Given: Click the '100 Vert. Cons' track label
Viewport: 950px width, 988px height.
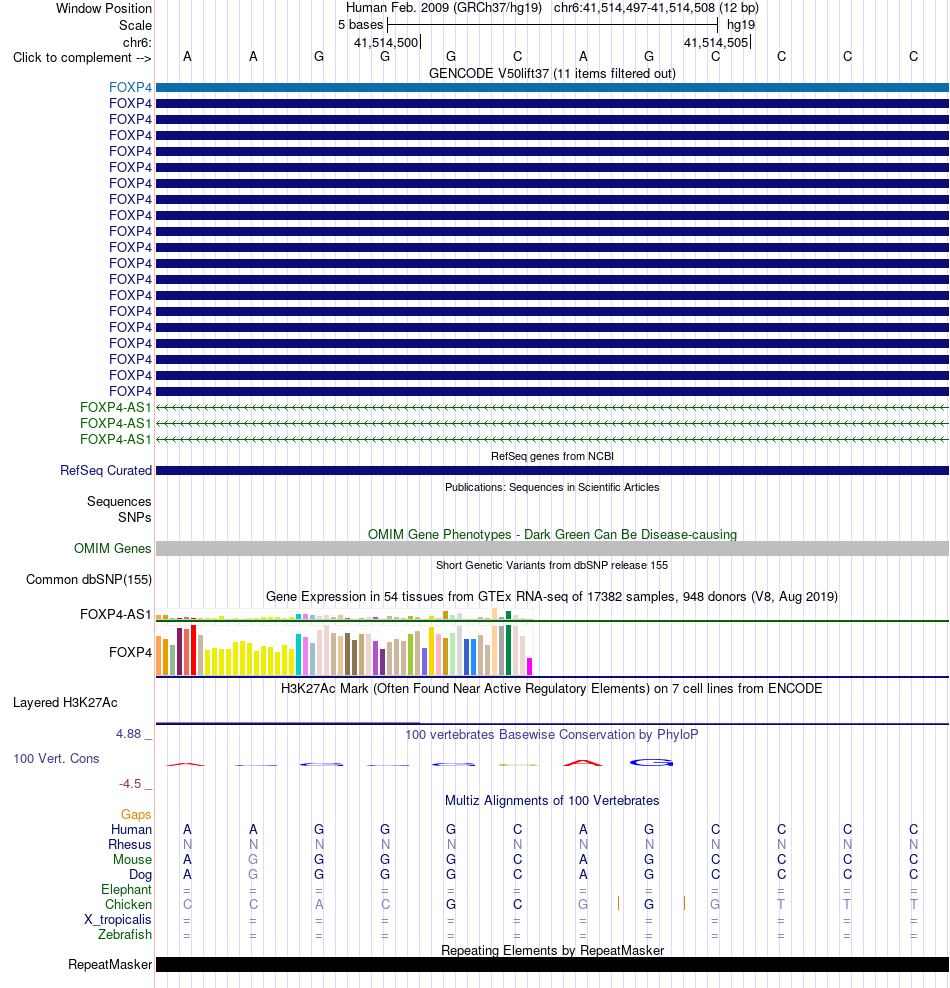Looking at the screenshot, I should 56,759.
